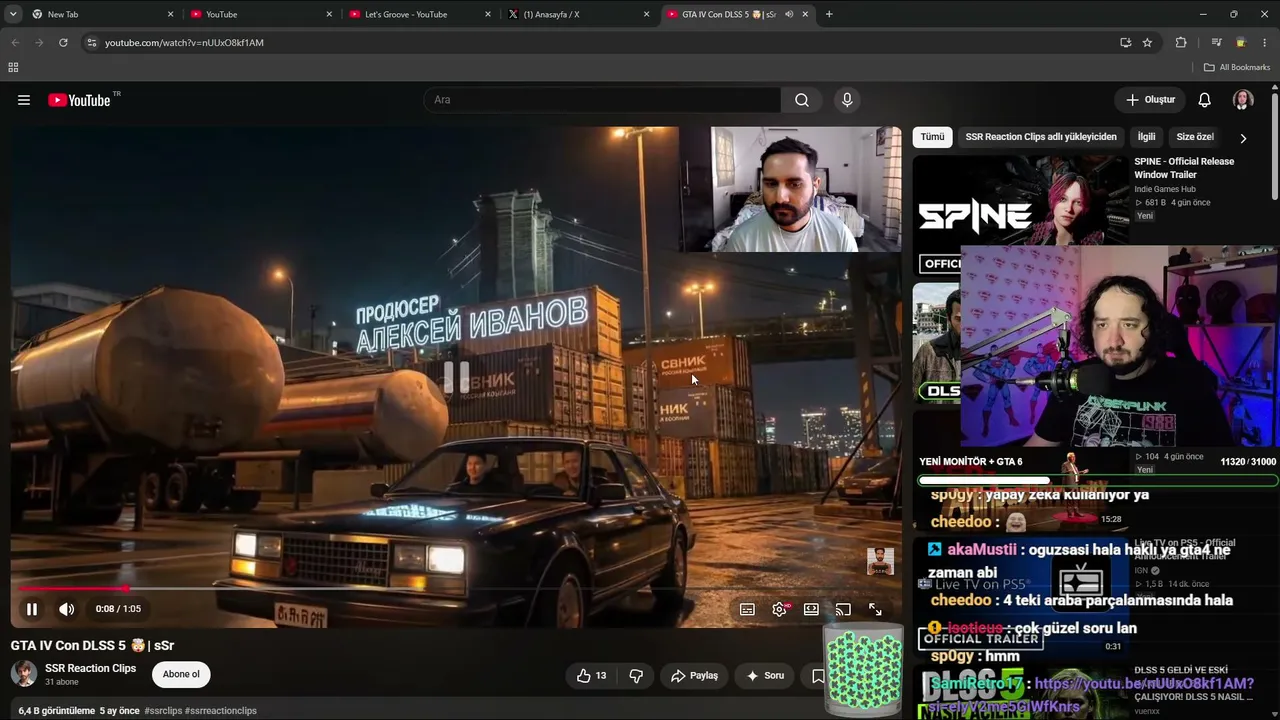Screen dimensions: 1280x720
Task: Open the All Bookmarks folder
Action: 1237,67
